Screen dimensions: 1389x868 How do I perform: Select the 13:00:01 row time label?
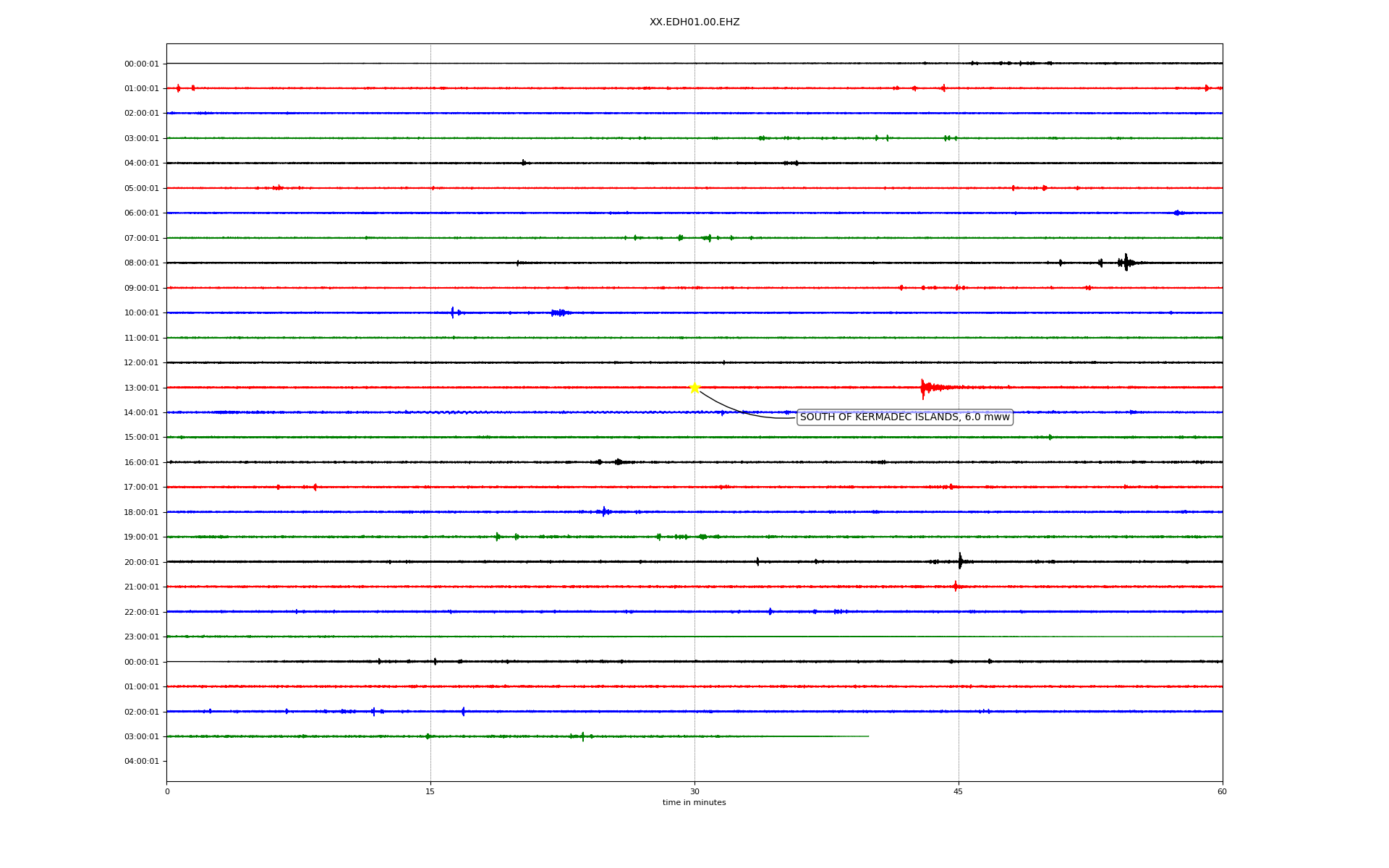point(141,388)
